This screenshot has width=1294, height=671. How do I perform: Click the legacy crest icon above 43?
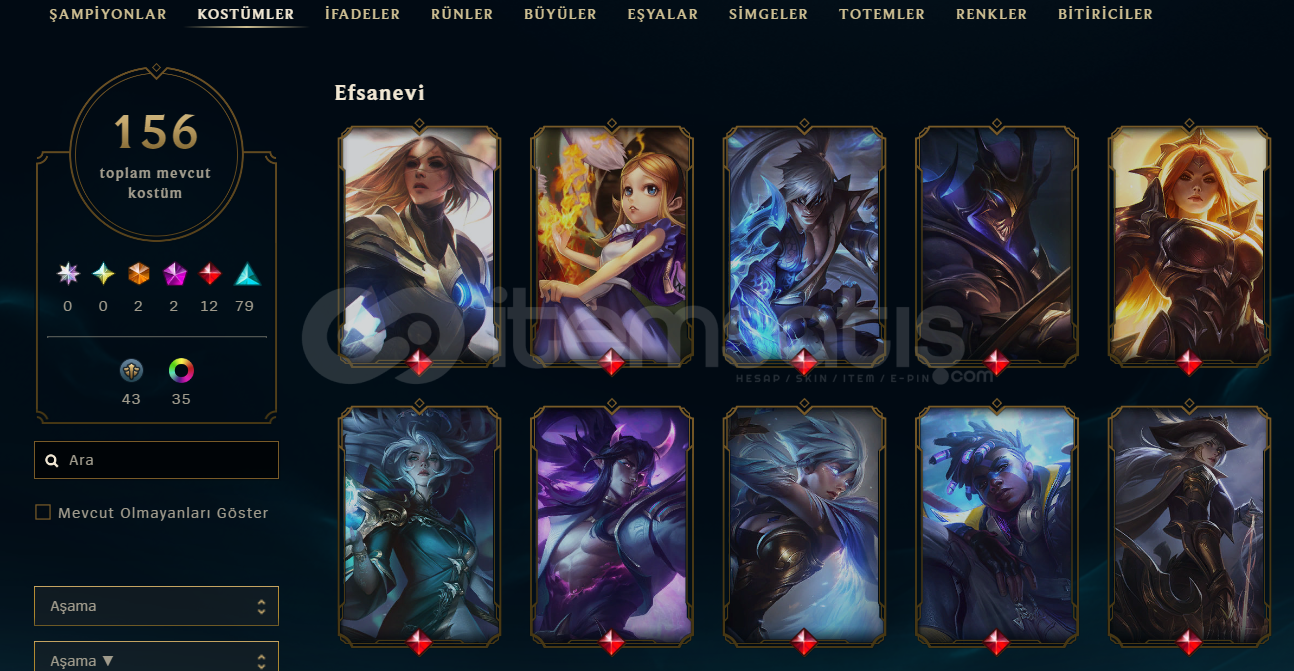[x=131, y=371]
